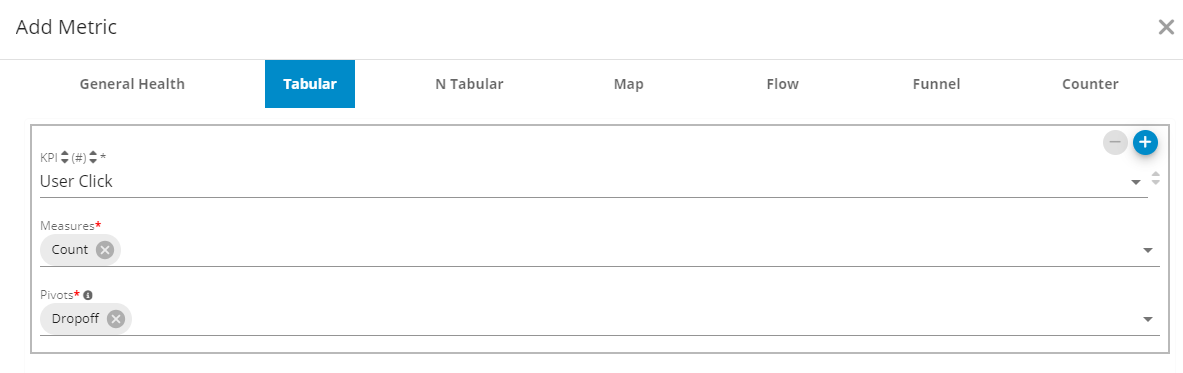Click sort arrows next to KPI label

tap(65, 157)
